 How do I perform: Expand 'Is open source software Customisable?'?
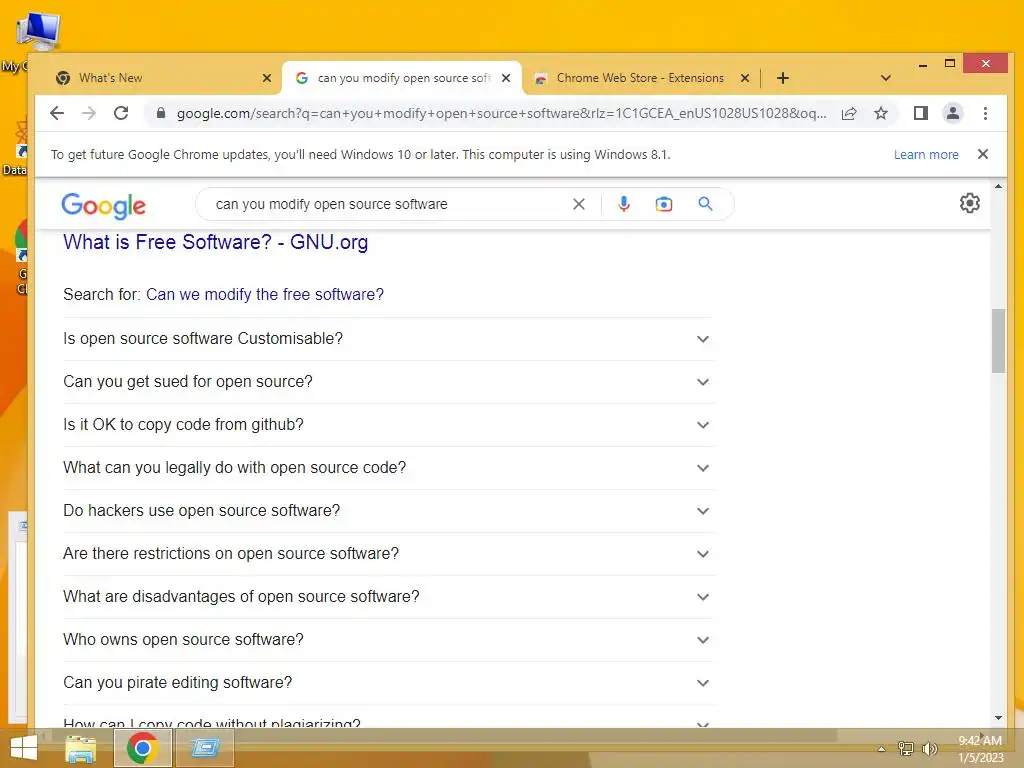click(x=387, y=339)
